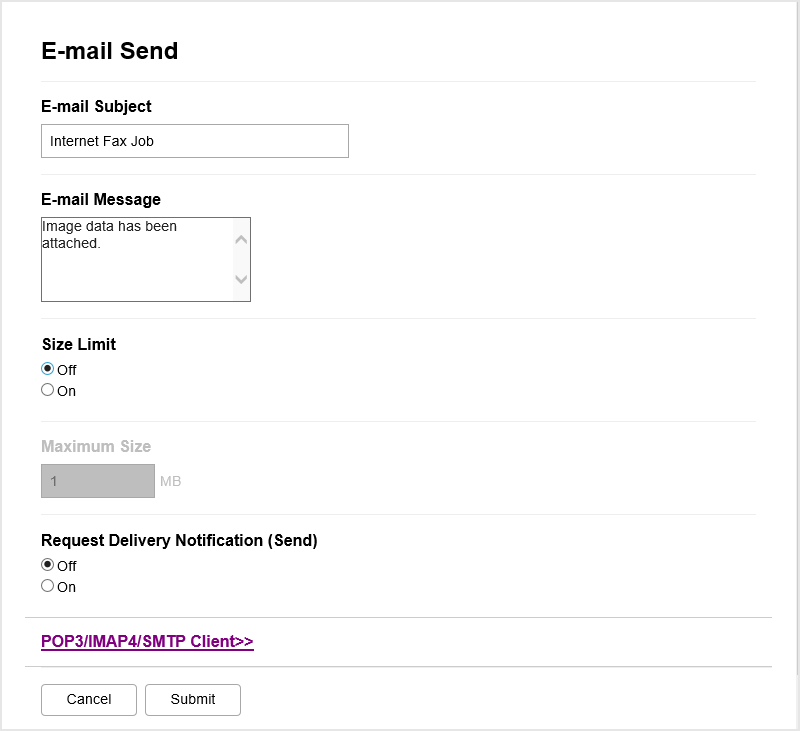Click the E-mail Message scrollbar track
The height and width of the screenshot is (731, 800).
pyautogui.click(x=240, y=259)
